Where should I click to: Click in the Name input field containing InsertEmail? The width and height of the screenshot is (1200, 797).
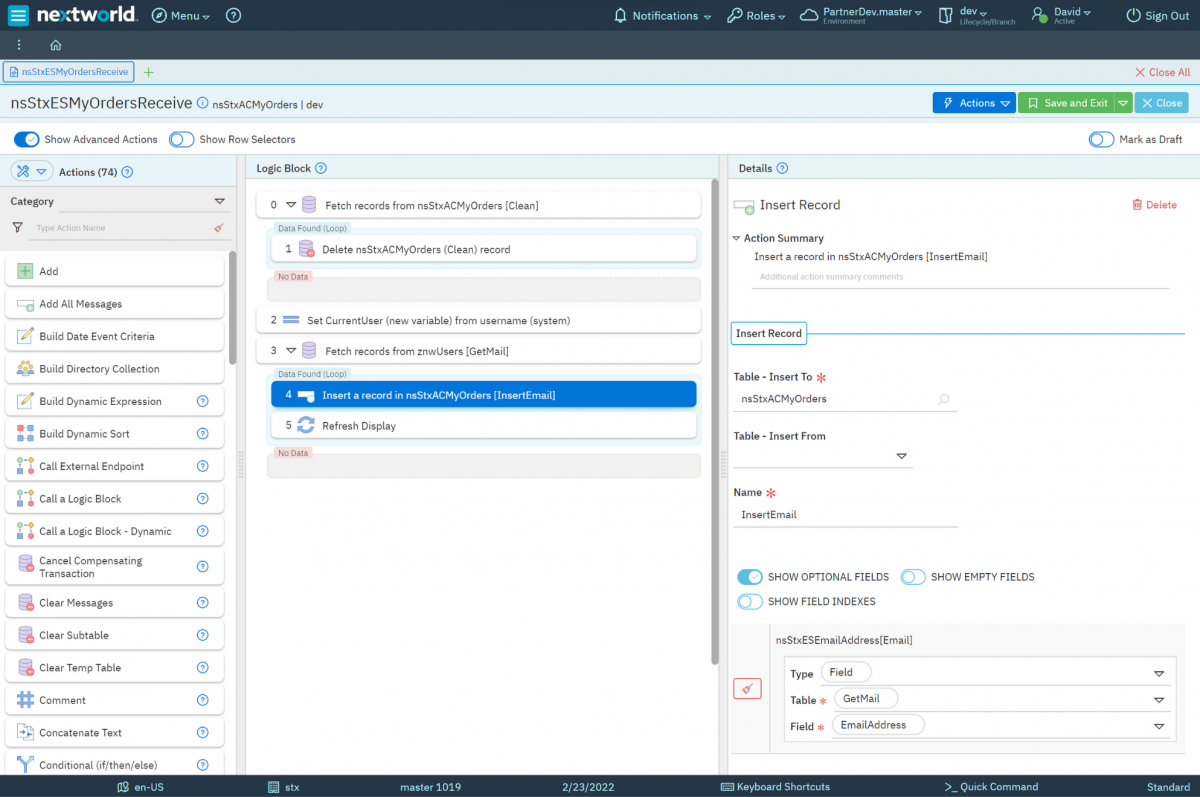pos(845,515)
